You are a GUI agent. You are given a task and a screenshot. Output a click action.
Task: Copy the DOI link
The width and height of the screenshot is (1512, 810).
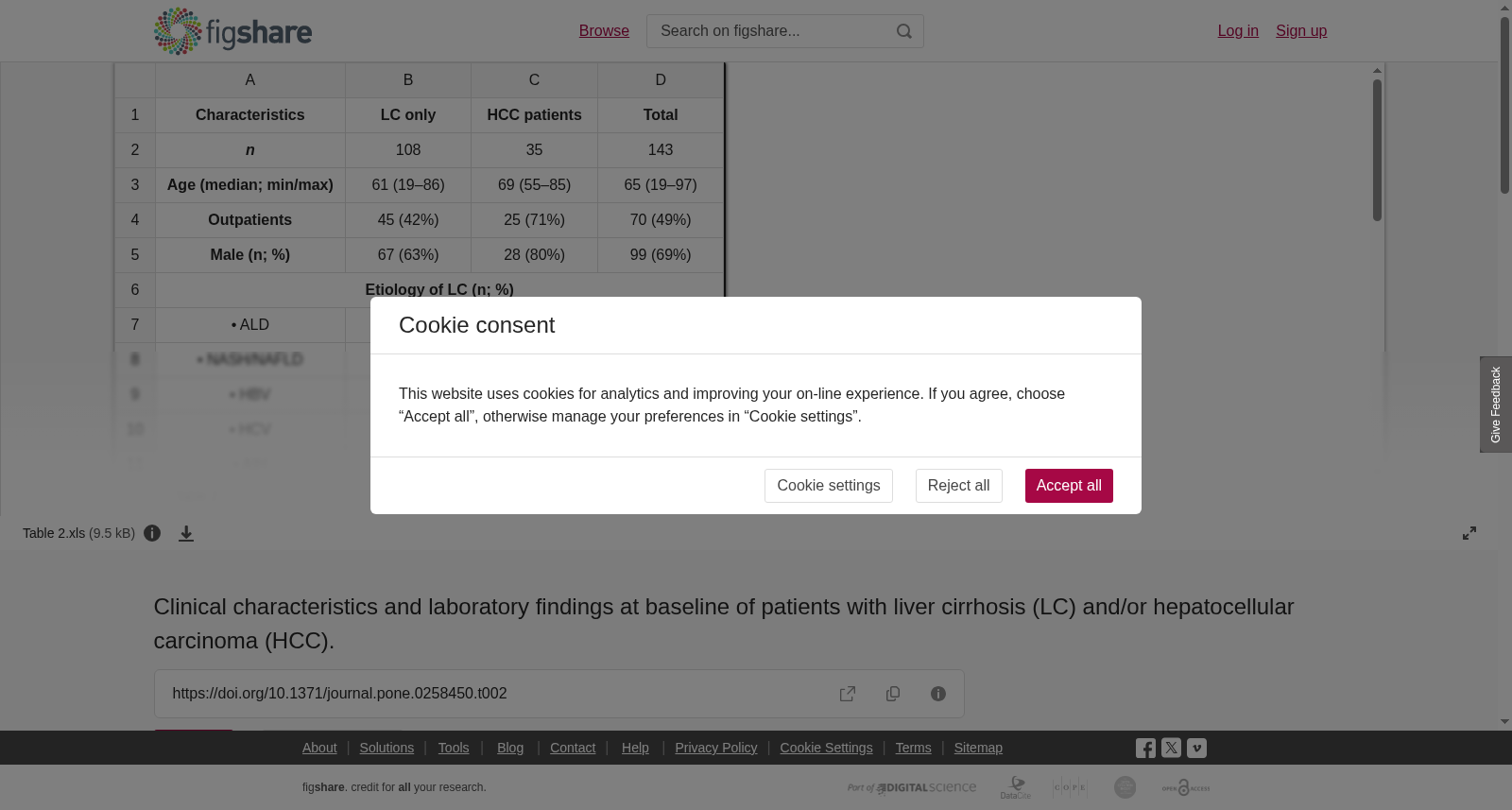(x=893, y=694)
